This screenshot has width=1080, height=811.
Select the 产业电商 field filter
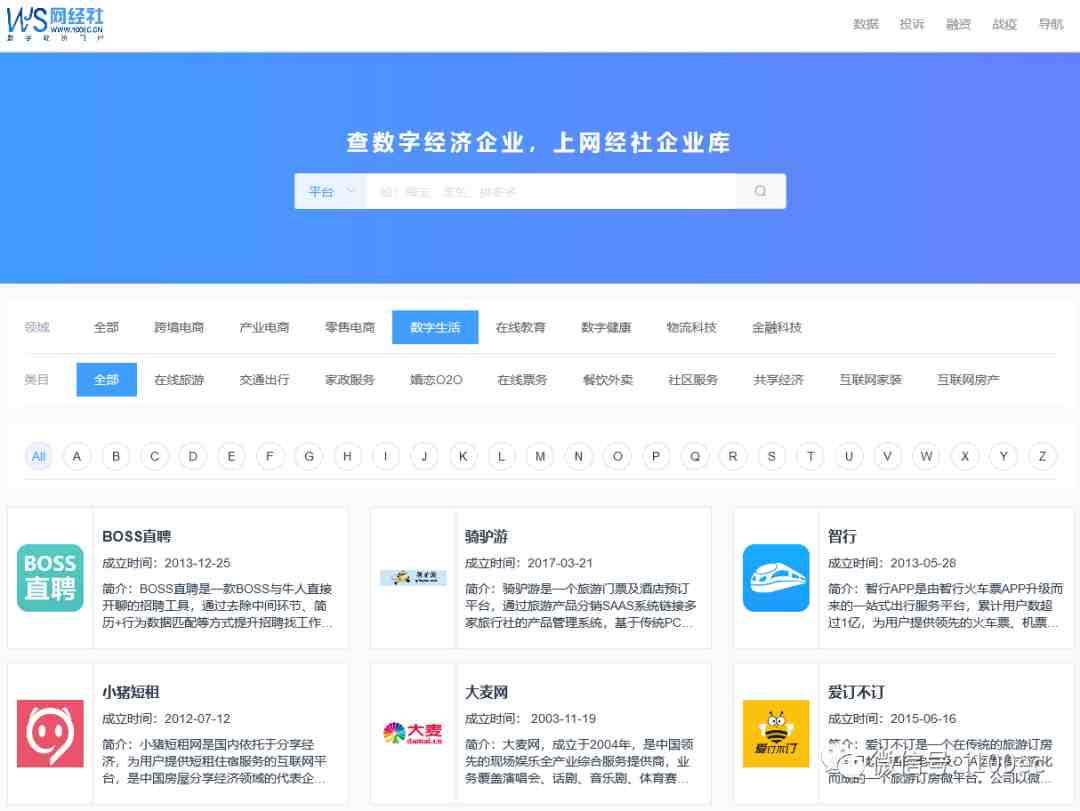pyautogui.click(x=264, y=327)
